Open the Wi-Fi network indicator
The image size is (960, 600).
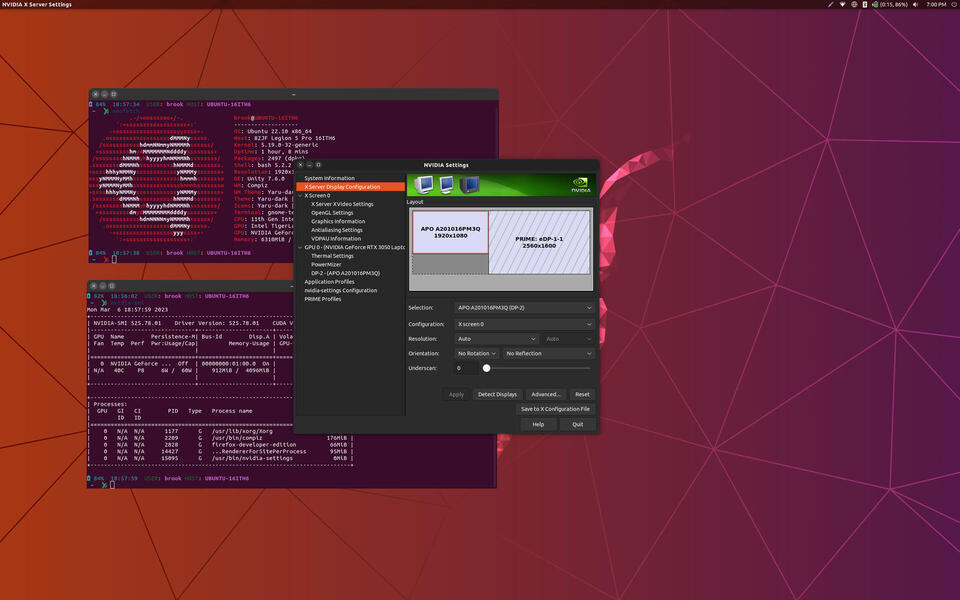842,4
